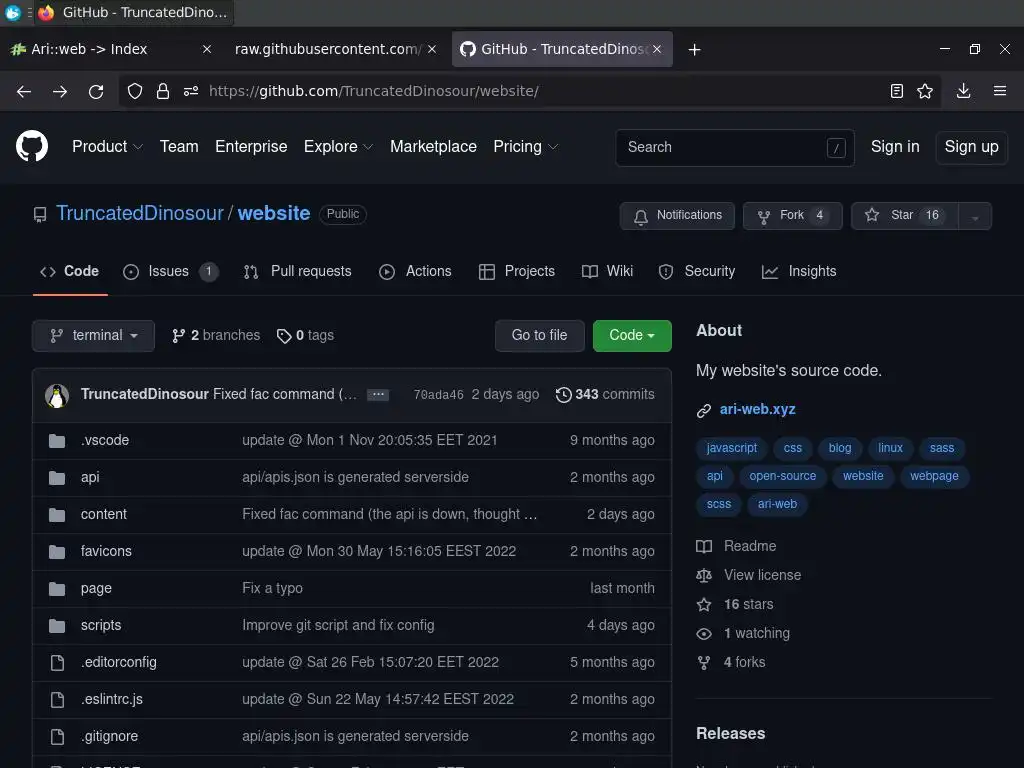This screenshot has height=768, width=1024.
Task: Expand the Star lists dropdown arrow
Action: tap(975, 216)
